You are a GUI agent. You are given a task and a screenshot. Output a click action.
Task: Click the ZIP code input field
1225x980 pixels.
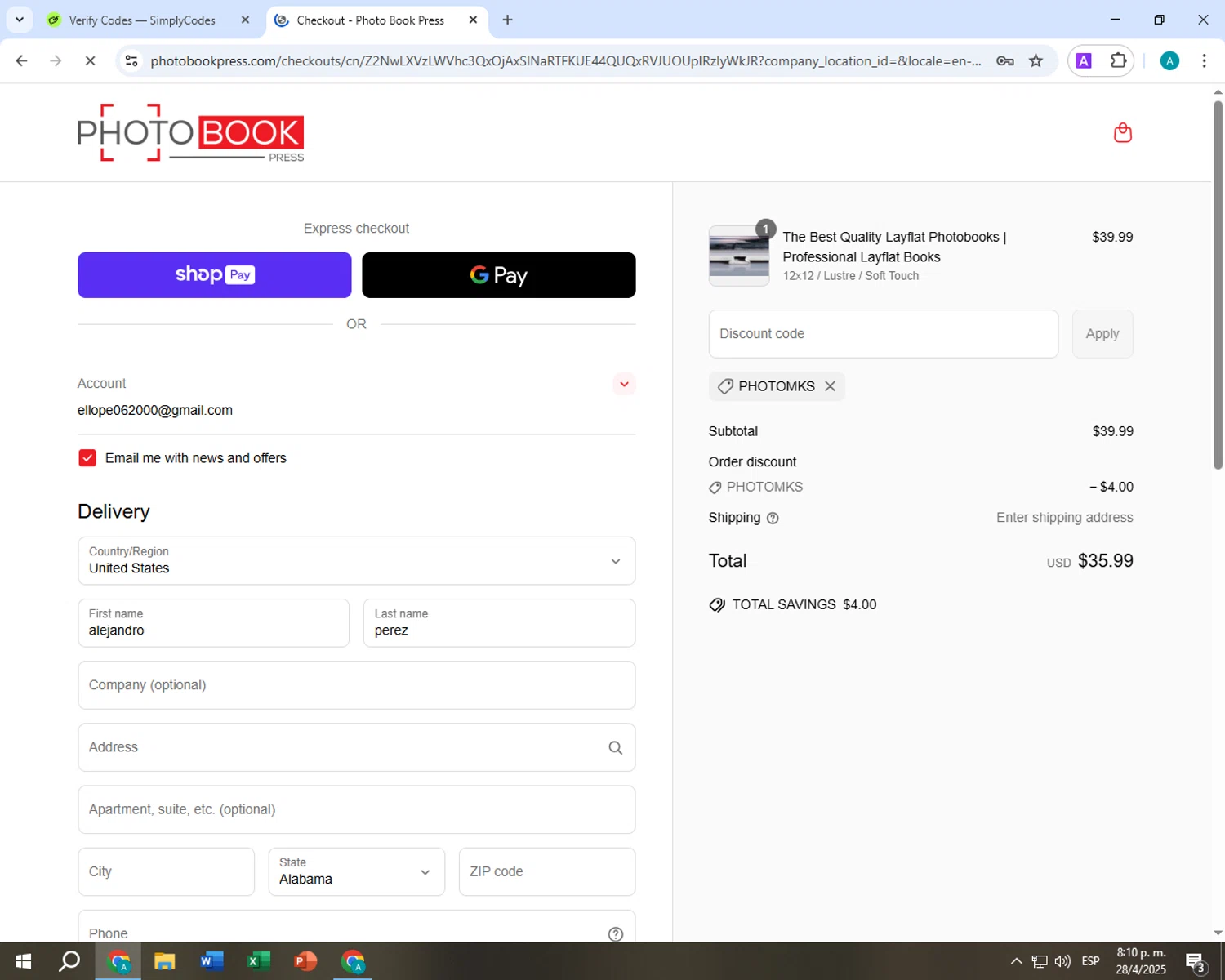coord(547,871)
